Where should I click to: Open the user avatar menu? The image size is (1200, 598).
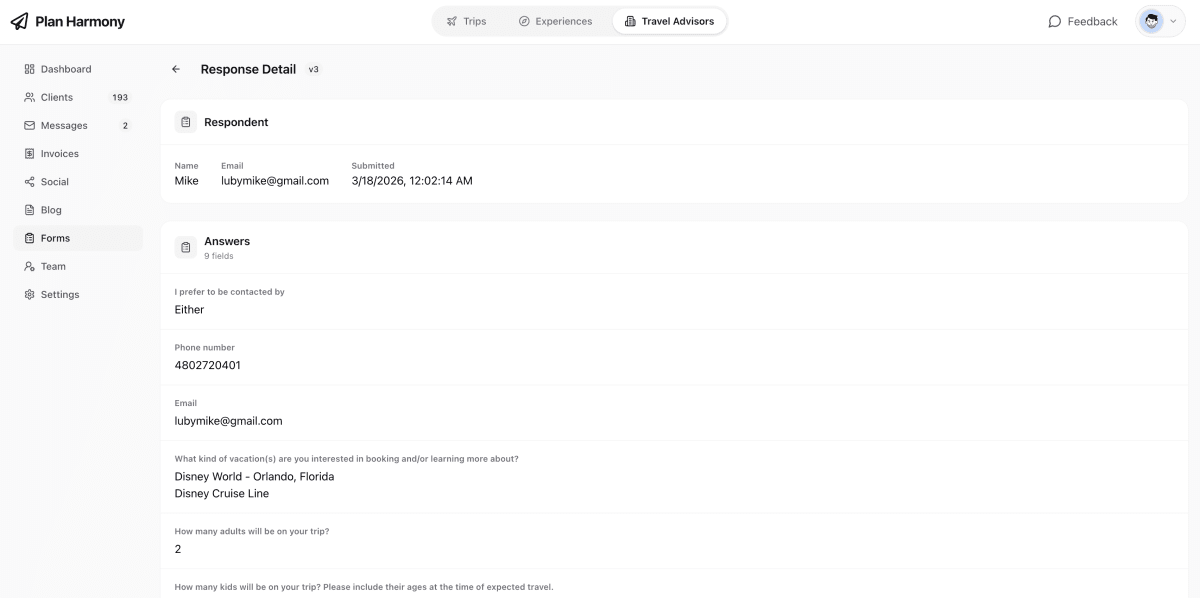click(x=1160, y=21)
